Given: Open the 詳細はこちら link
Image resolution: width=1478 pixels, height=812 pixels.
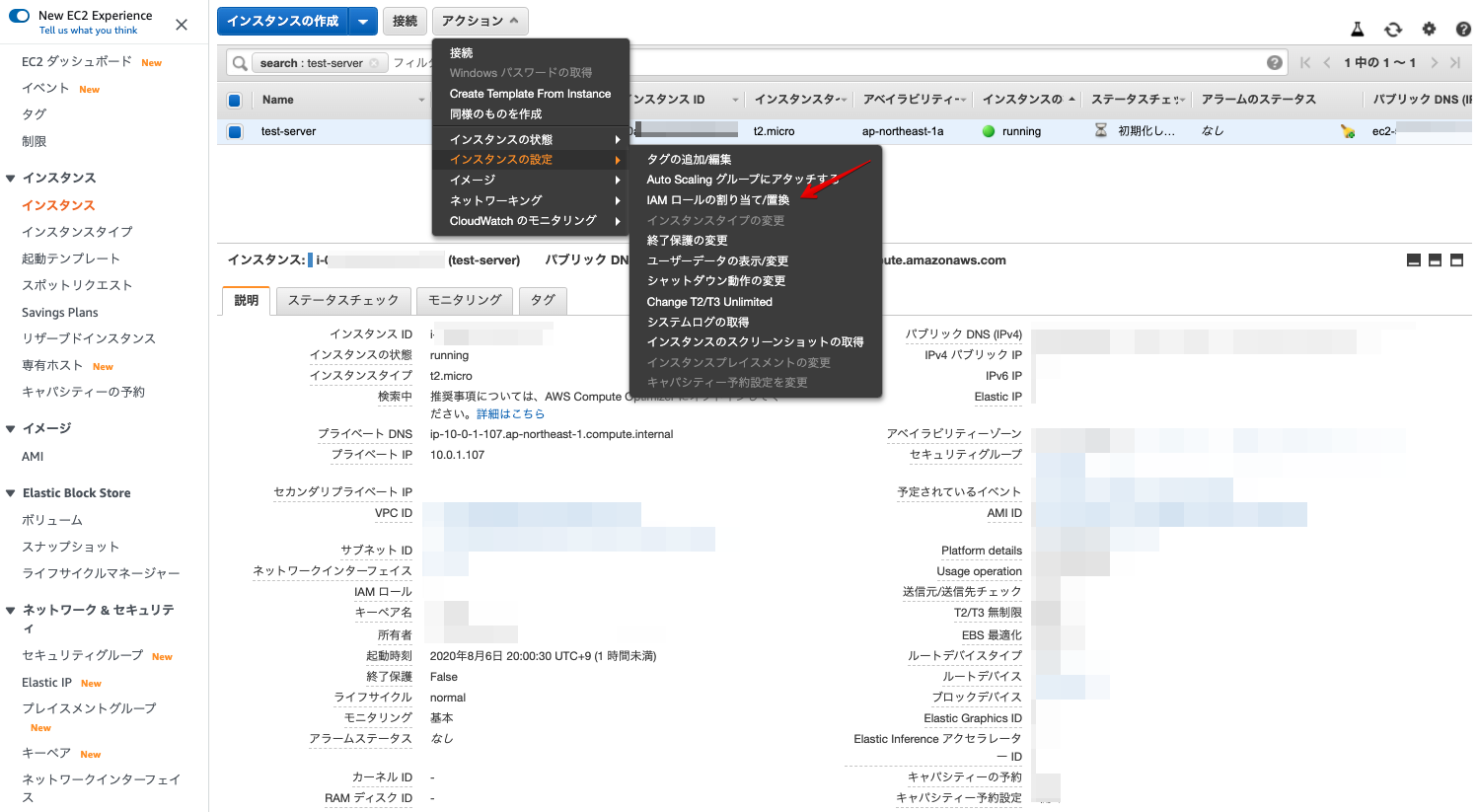Looking at the screenshot, I should tap(511, 413).
